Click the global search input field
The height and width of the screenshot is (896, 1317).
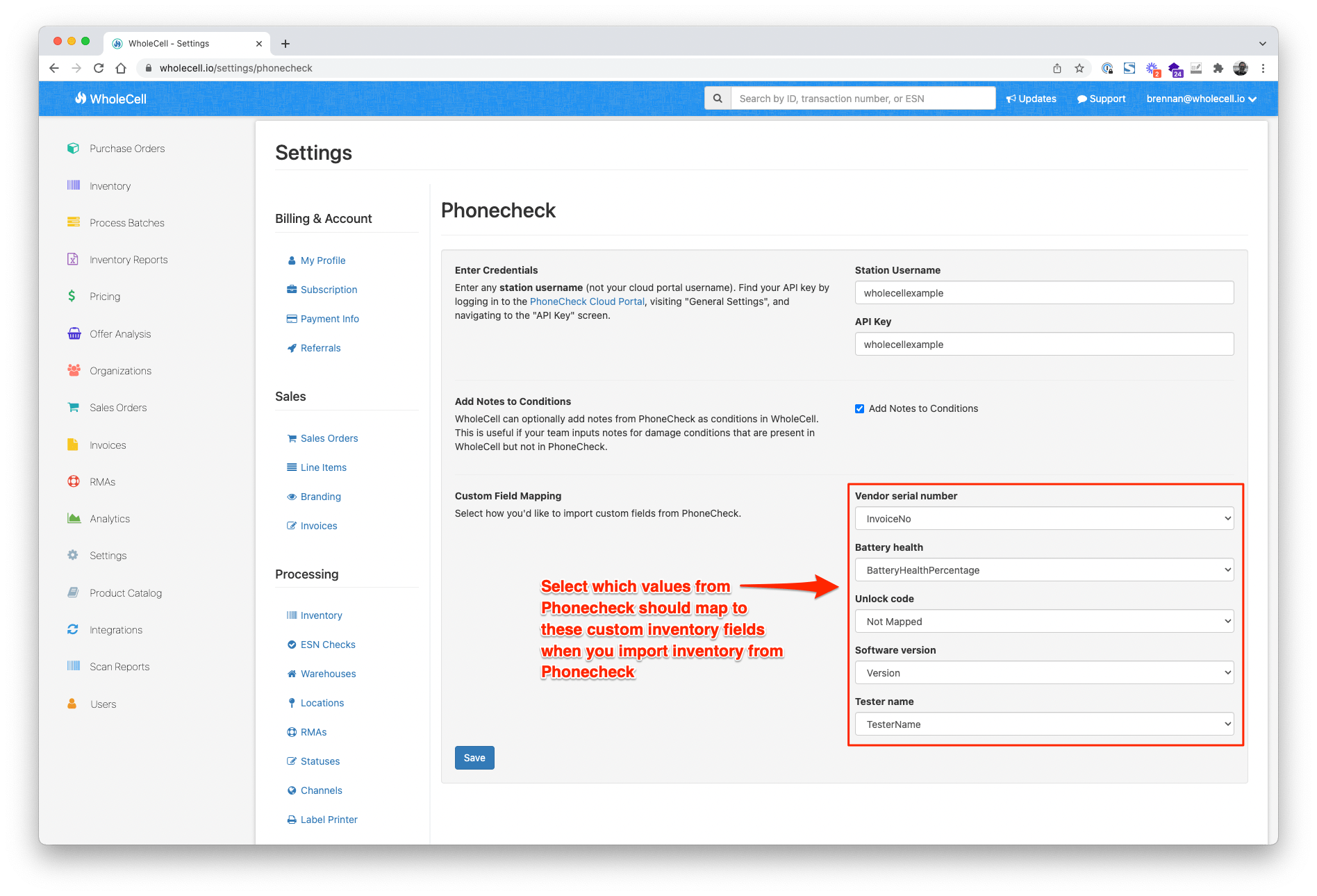(x=863, y=99)
